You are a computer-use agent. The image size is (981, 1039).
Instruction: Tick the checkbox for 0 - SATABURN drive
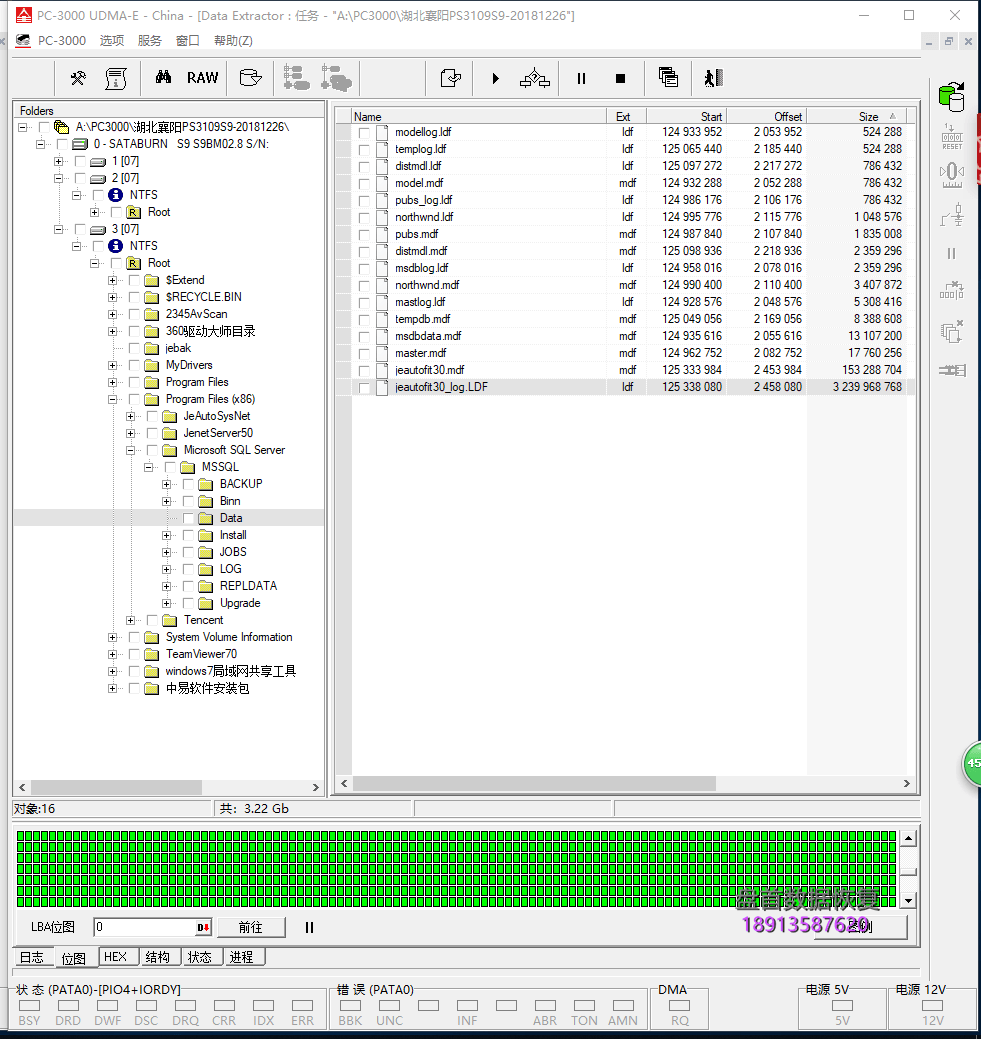tap(62, 144)
